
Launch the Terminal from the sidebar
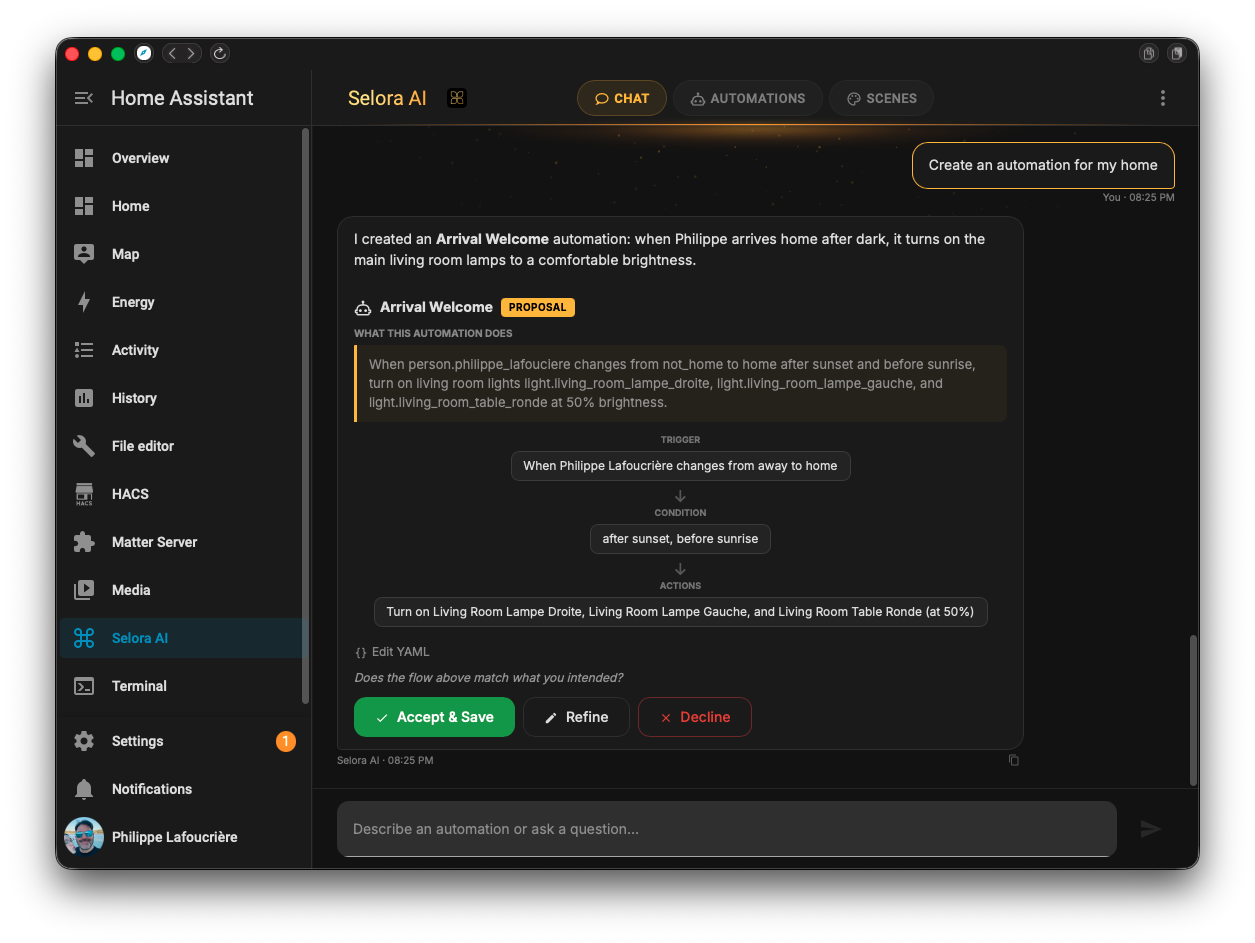tap(139, 686)
